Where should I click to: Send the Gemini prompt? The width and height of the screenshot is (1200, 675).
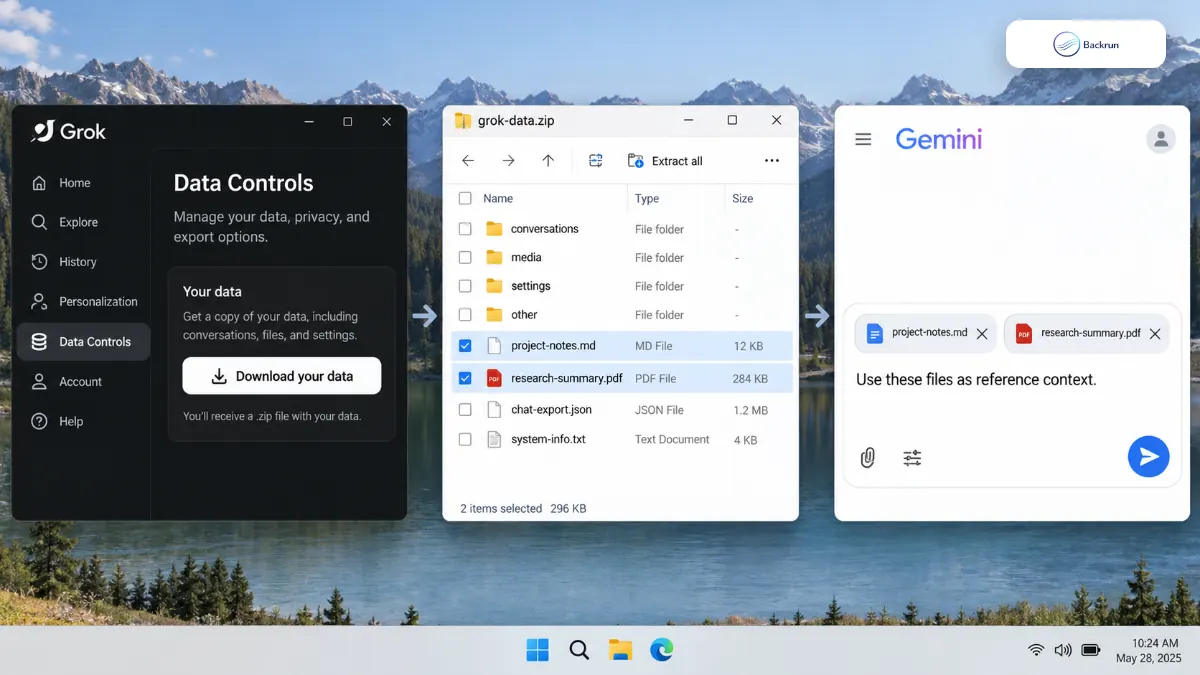[x=1149, y=457]
